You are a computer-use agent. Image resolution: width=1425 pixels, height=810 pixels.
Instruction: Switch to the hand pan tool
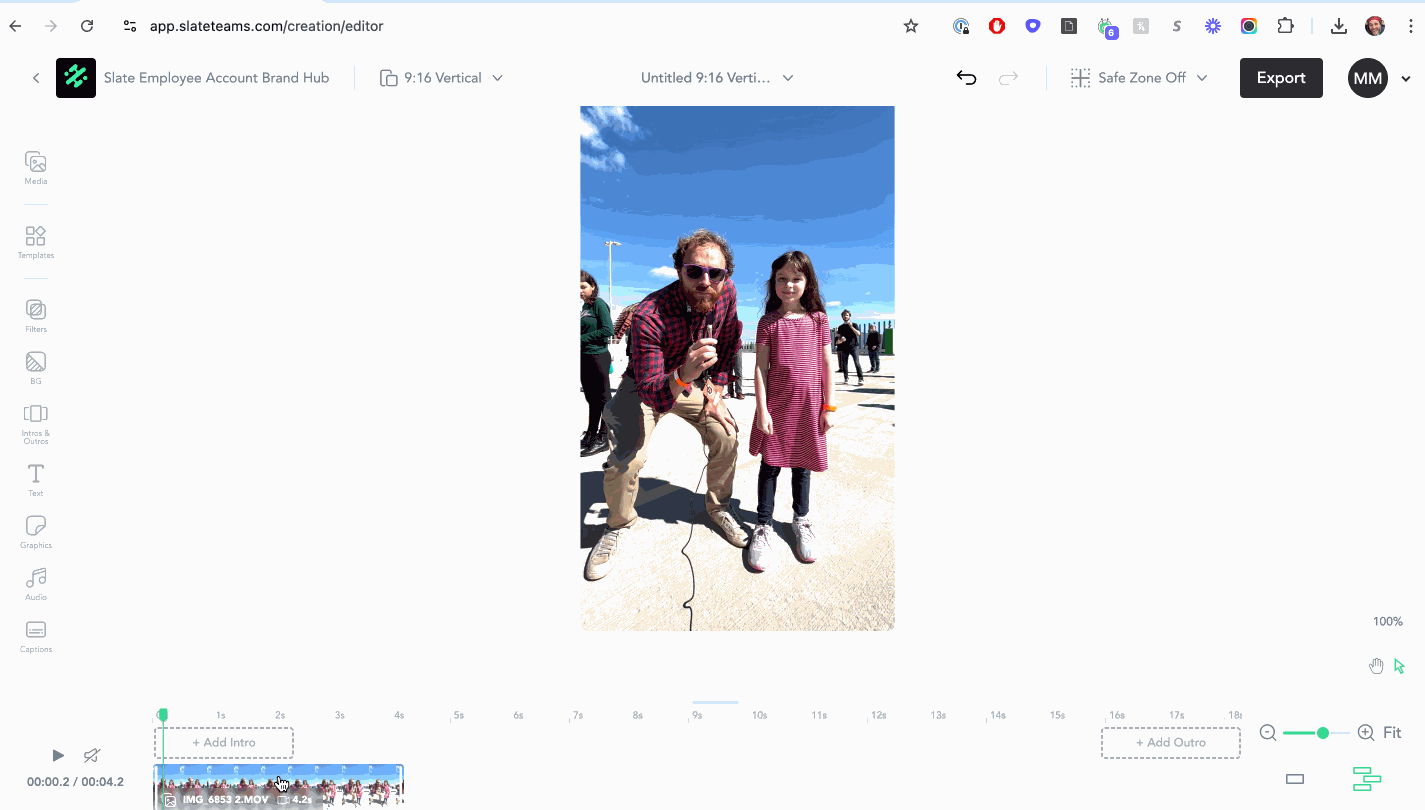click(x=1376, y=666)
